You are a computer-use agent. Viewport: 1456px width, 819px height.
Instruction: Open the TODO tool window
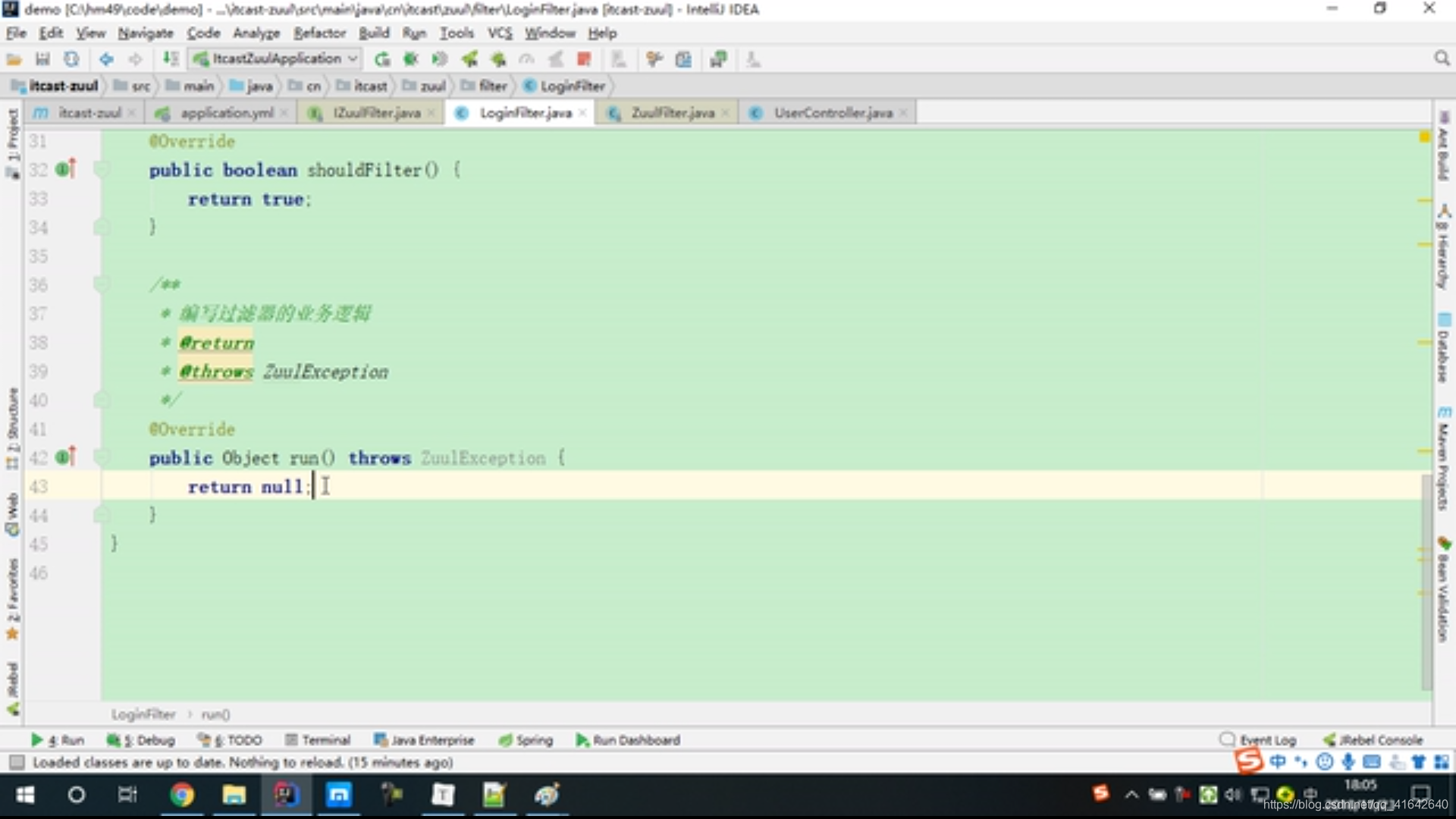click(x=230, y=740)
